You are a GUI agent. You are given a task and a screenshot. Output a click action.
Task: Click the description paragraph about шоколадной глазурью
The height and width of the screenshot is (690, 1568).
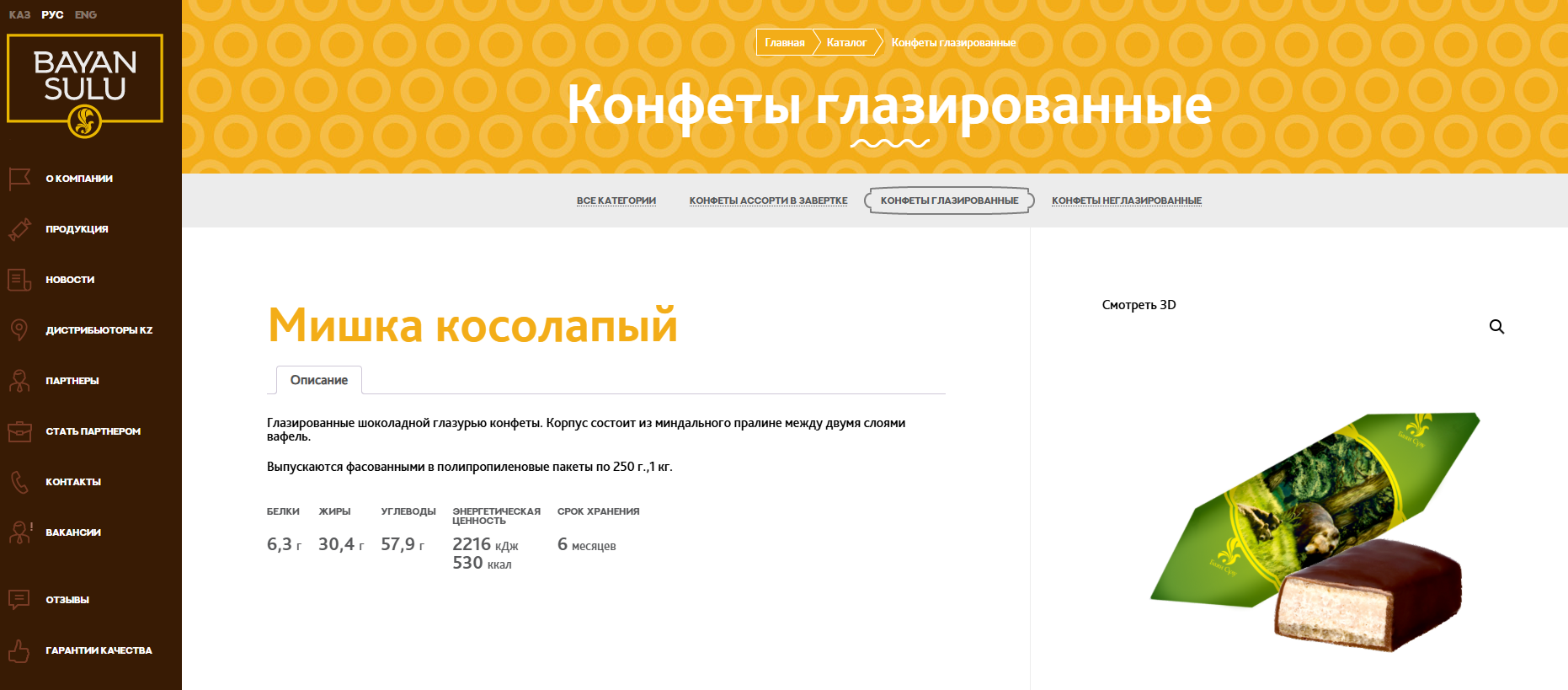click(x=586, y=430)
